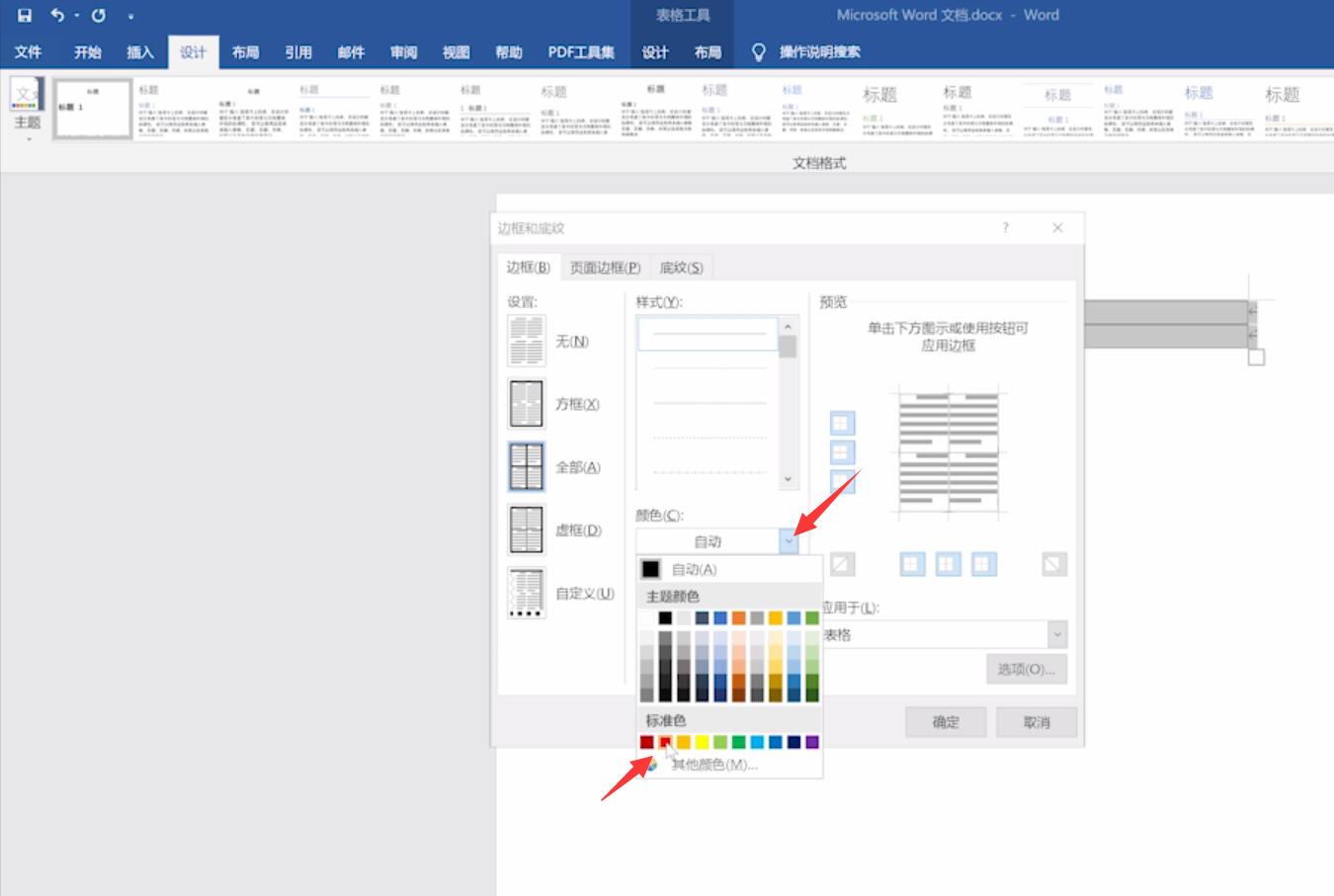Select the 无(N) no-border setting icon
1334x896 pixels.
pyautogui.click(x=526, y=341)
